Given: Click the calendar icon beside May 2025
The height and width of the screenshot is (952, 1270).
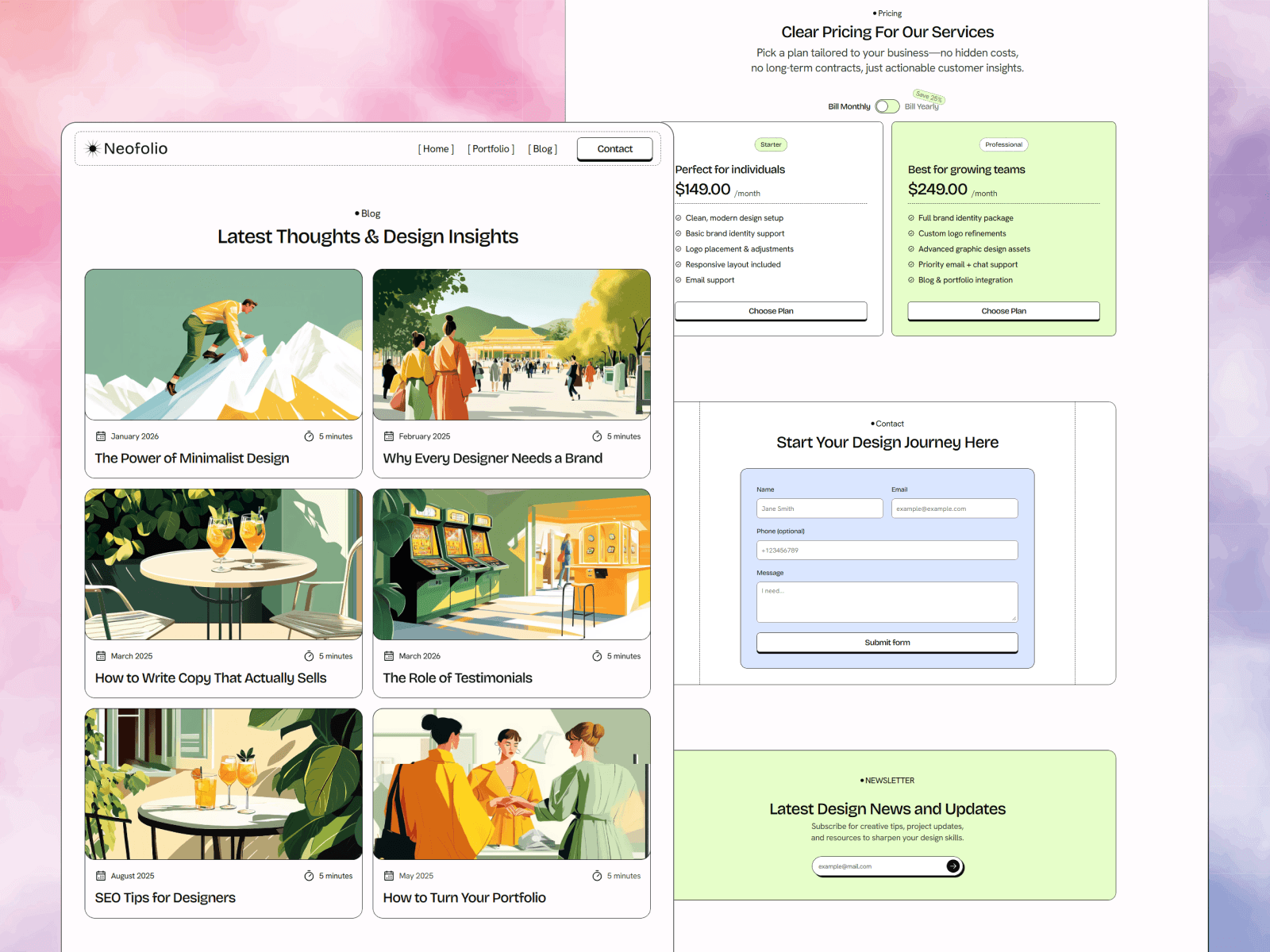Looking at the screenshot, I should [389, 876].
